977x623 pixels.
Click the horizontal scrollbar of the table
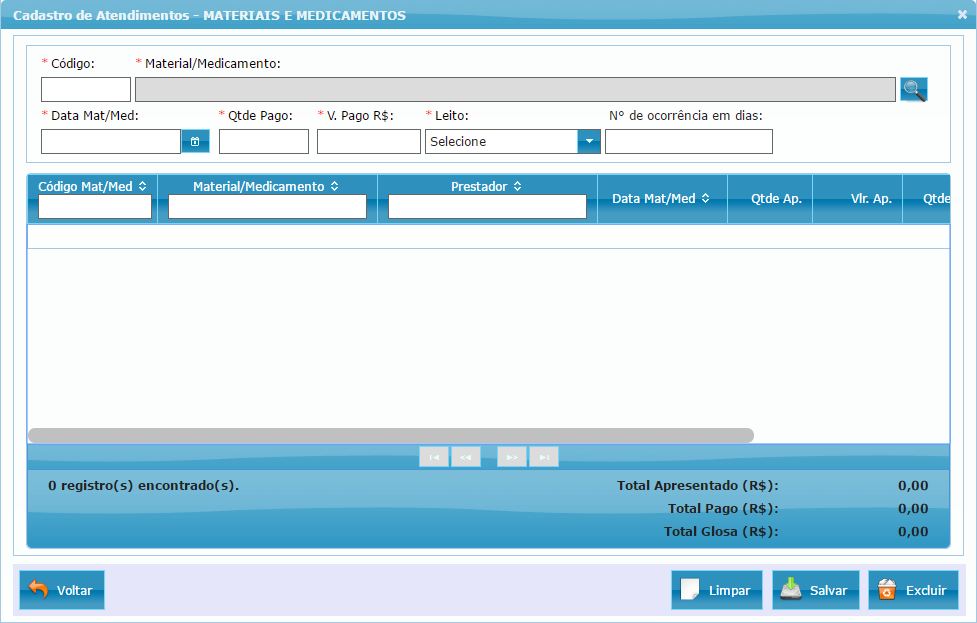390,435
